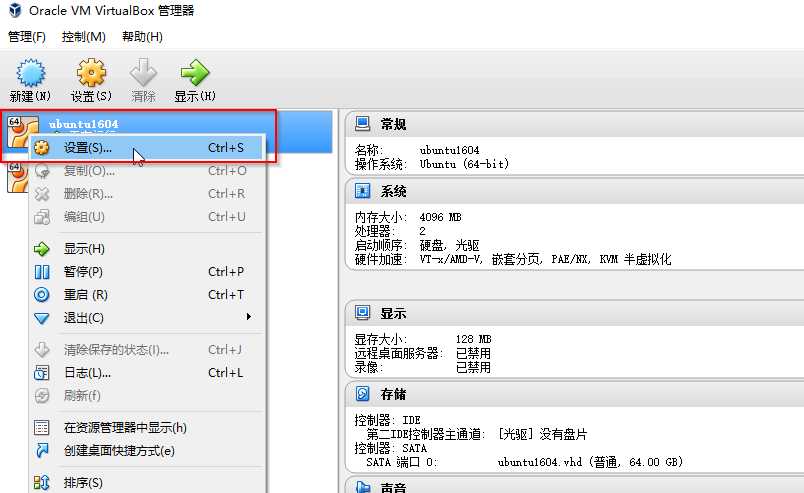
Task: Click the chip icon of 系统 section
Action: 363,191
